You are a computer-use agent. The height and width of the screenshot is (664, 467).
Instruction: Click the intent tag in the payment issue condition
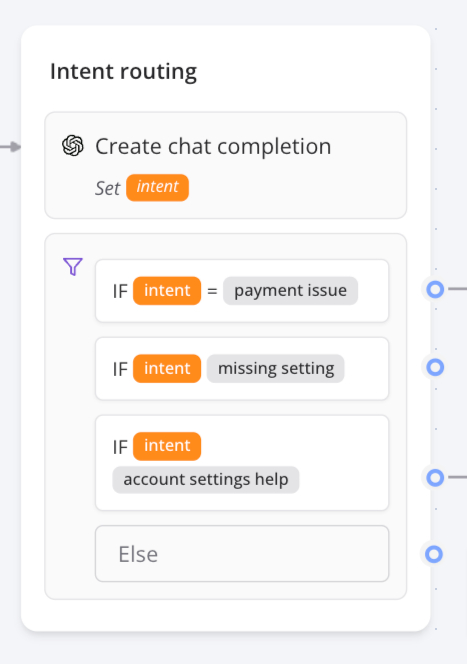(167, 291)
